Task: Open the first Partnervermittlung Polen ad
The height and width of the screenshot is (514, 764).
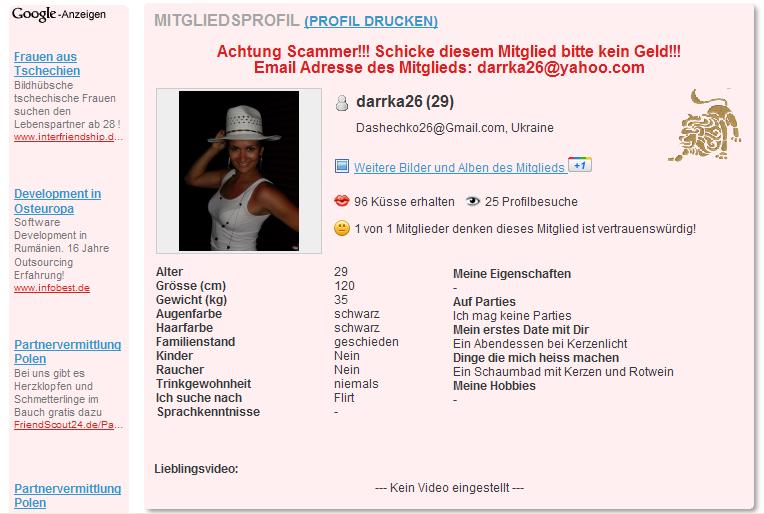Action: tap(67, 351)
